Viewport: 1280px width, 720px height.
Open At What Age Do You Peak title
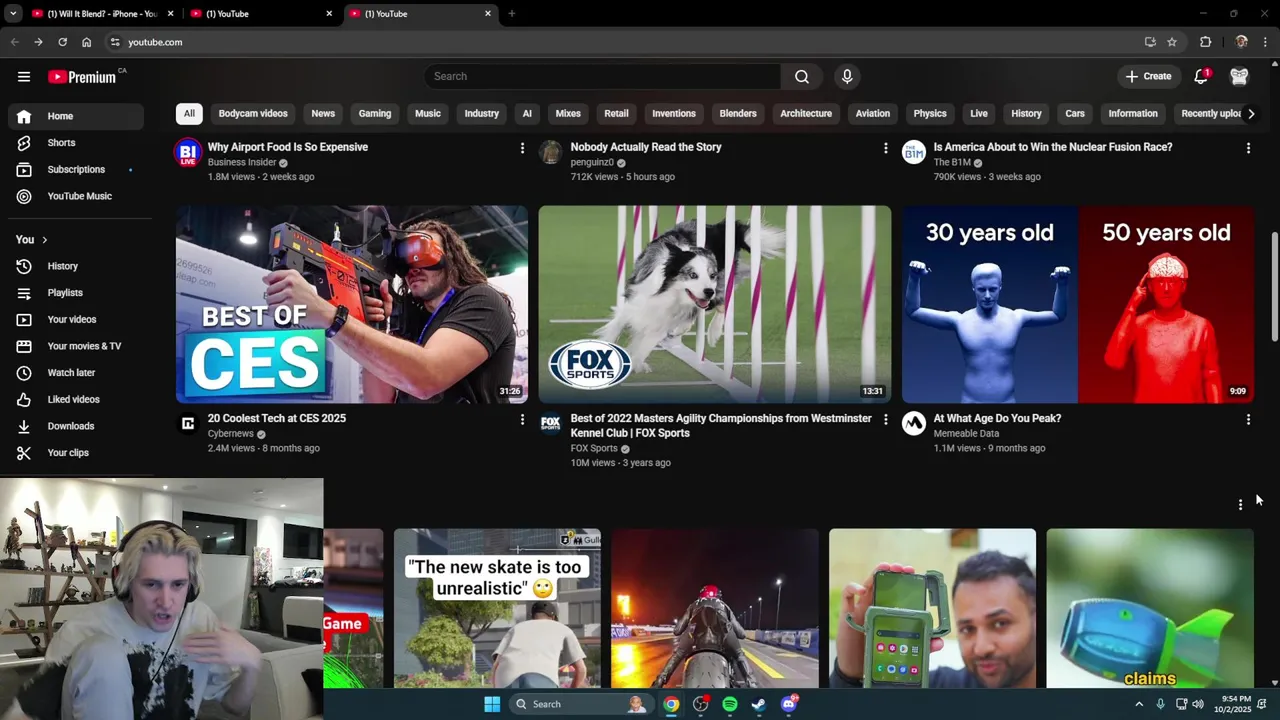coord(997,418)
